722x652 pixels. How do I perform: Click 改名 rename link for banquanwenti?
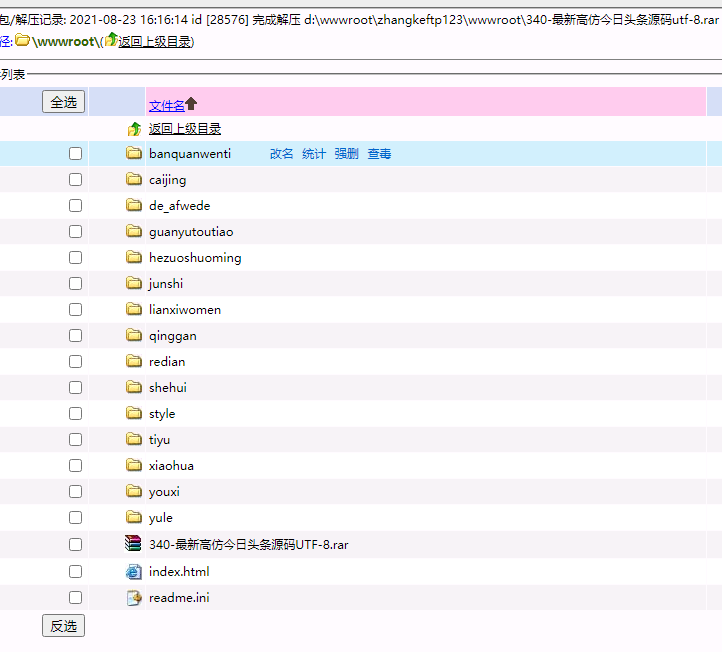pyautogui.click(x=281, y=154)
